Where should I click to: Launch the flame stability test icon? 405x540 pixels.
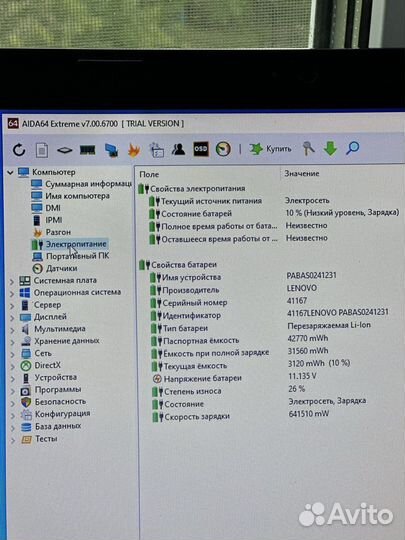(x=134, y=150)
